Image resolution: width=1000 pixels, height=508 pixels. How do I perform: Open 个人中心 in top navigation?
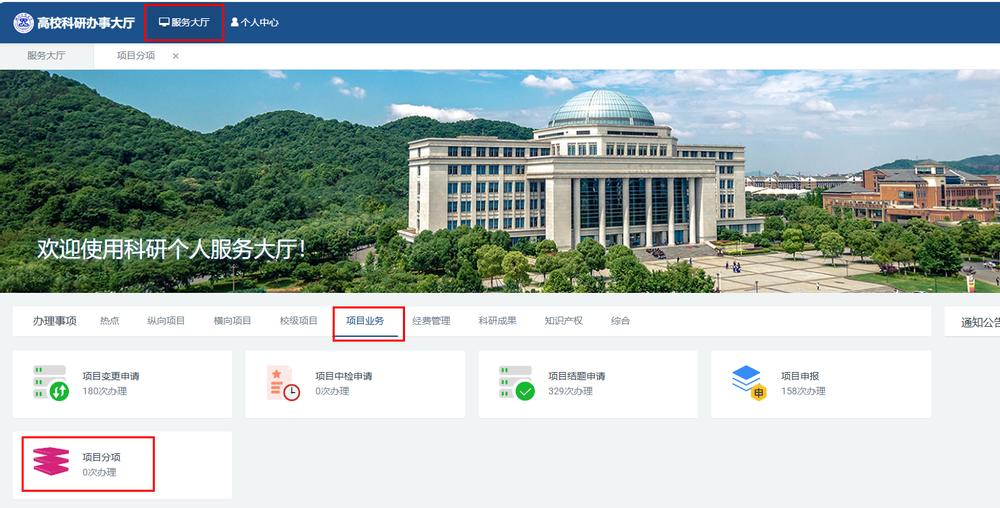click(x=254, y=22)
